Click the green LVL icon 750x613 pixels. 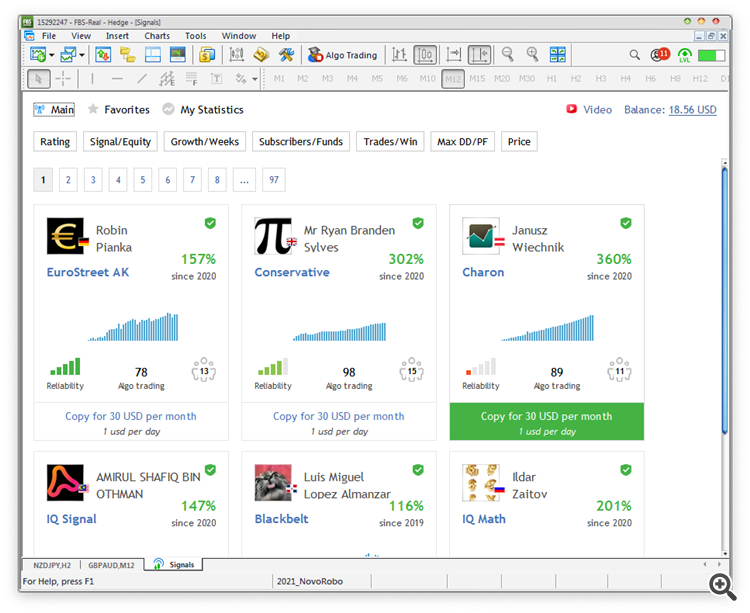coord(684,55)
